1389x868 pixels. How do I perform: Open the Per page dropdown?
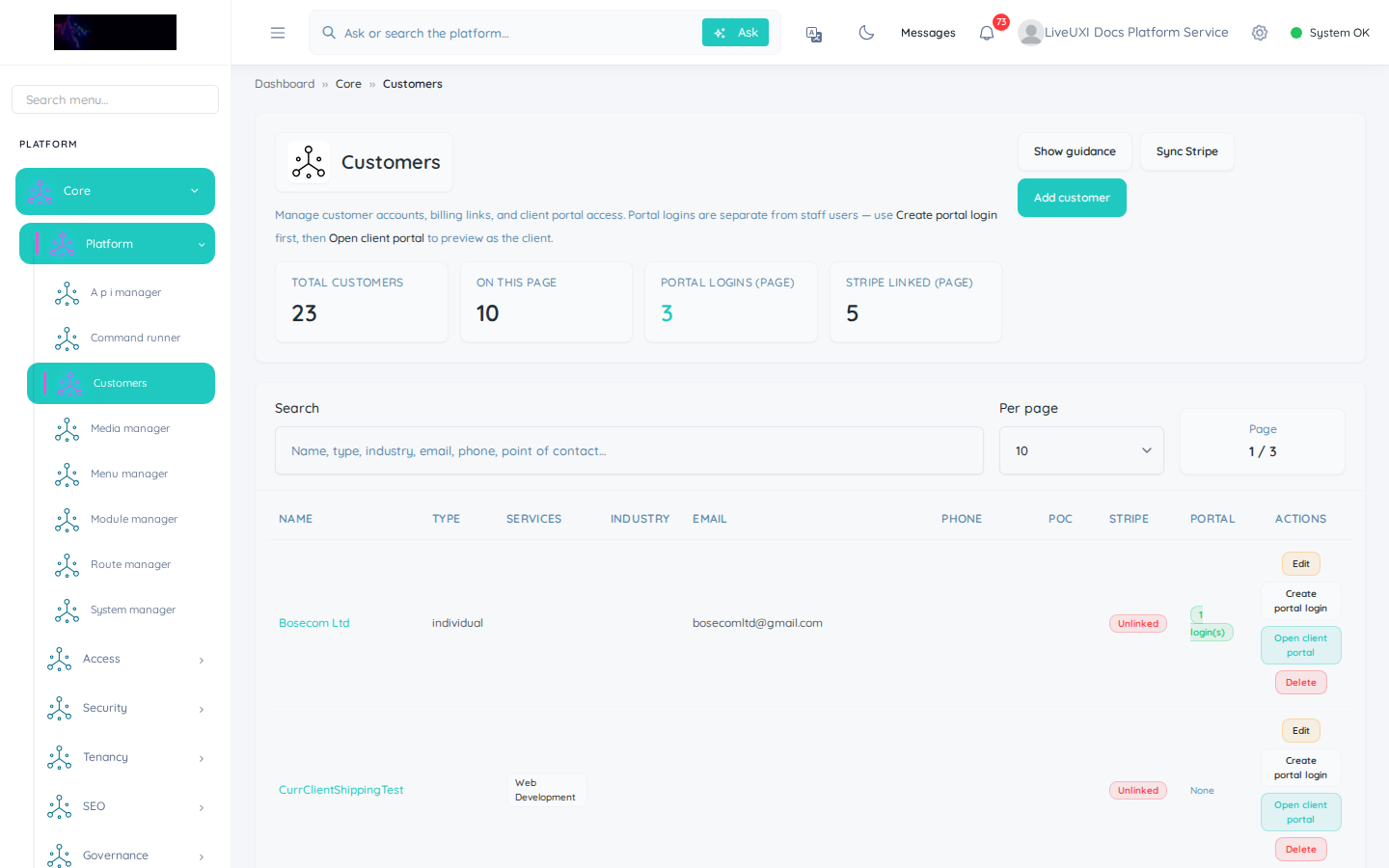[x=1081, y=450]
